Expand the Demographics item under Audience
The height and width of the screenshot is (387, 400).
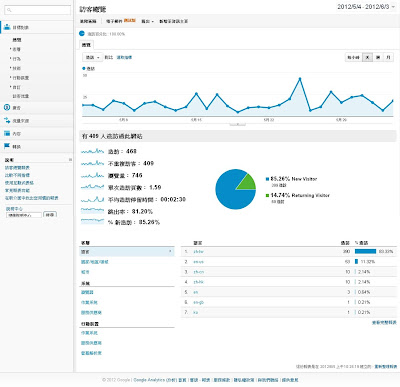(16, 49)
